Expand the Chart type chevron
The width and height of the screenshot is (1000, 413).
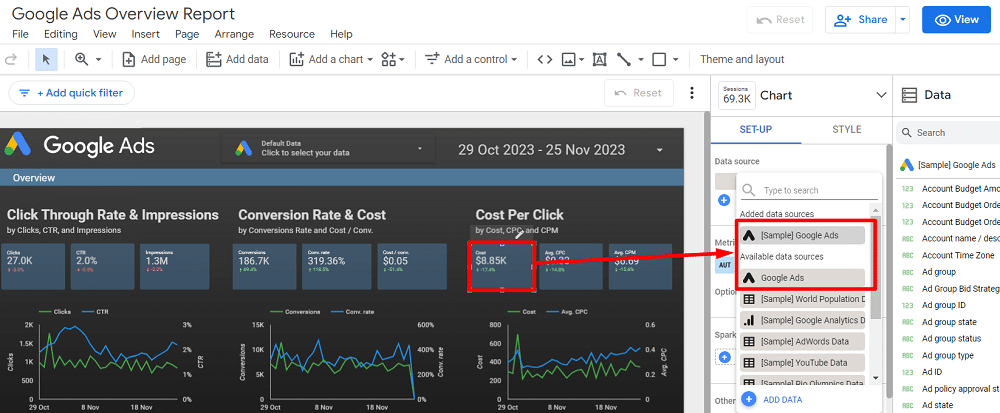[x=881, y=95]
